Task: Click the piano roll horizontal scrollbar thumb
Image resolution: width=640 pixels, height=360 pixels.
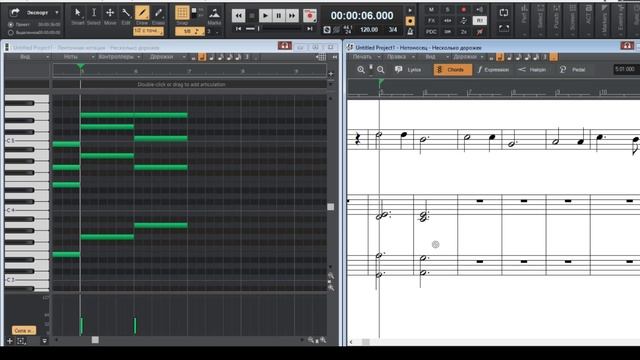Action: 95,340
